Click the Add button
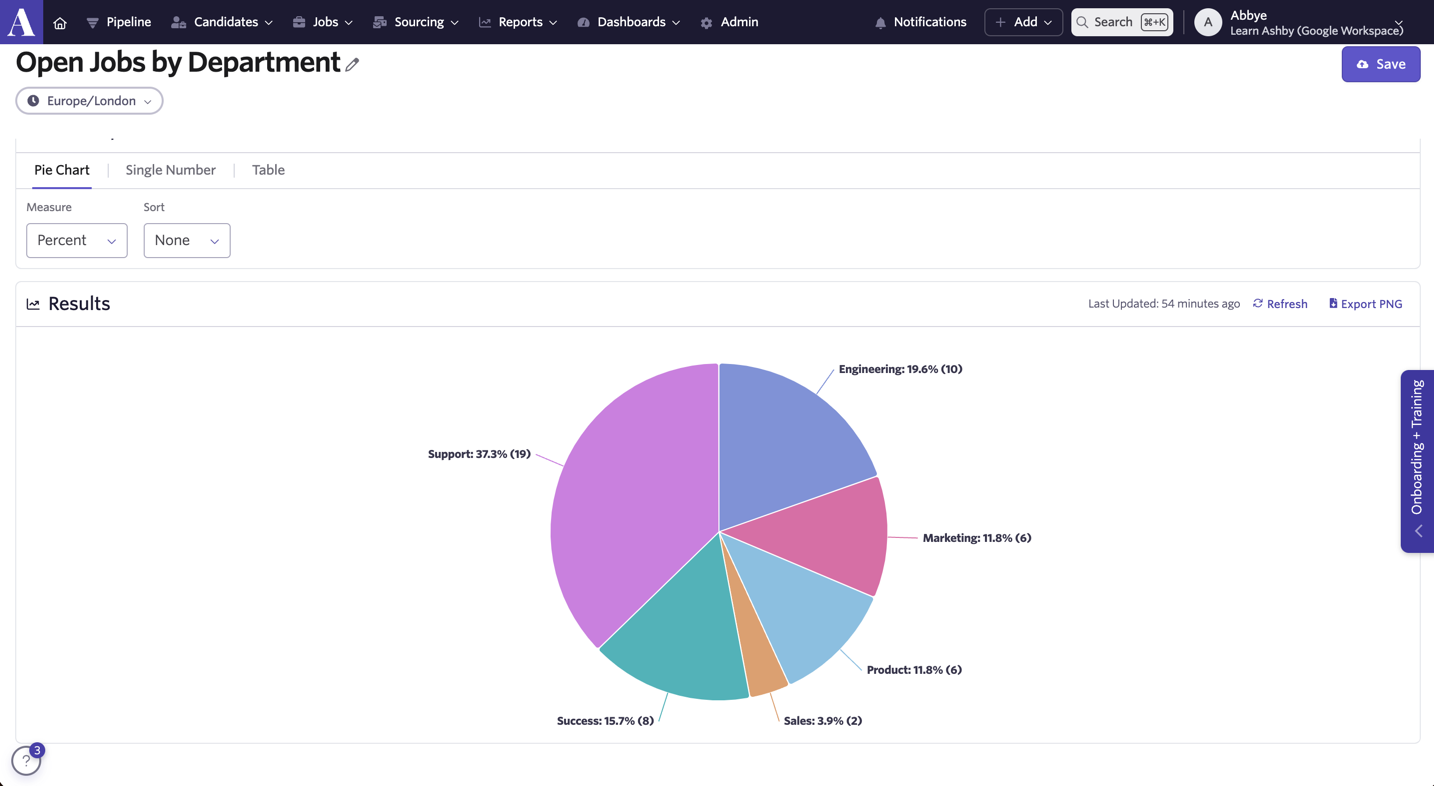Image resolution: width=1434 pixels, height=786 pixels. [x=1023, y=22]
